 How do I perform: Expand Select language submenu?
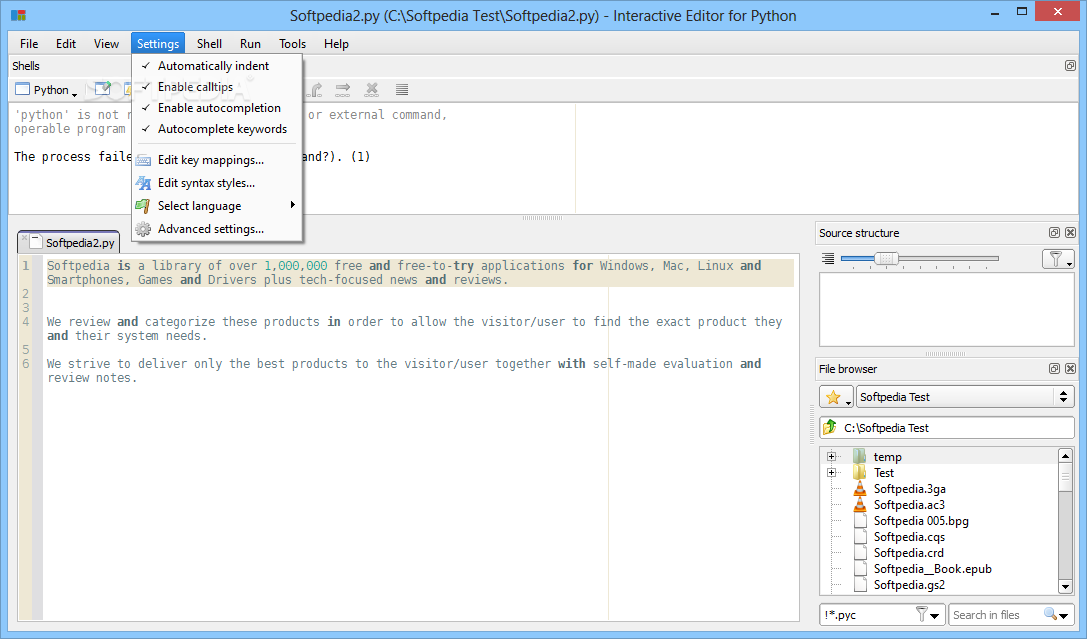coord(217,206)
